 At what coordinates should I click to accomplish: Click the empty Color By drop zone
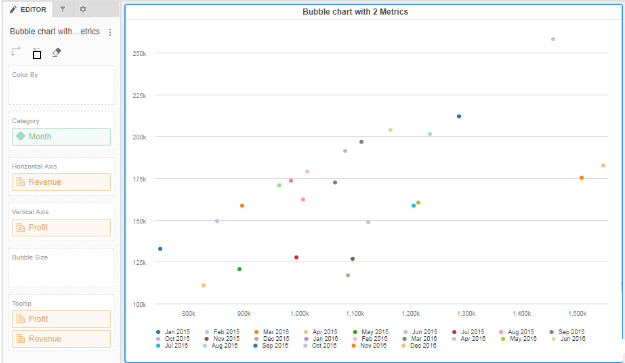[x=61, y=85]
